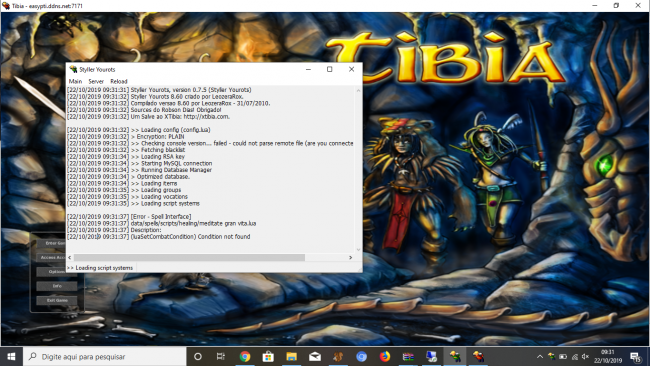Screen dimensions: 650x366
Task: Click the vertical scrollbar down arrow
Action: 359,250
